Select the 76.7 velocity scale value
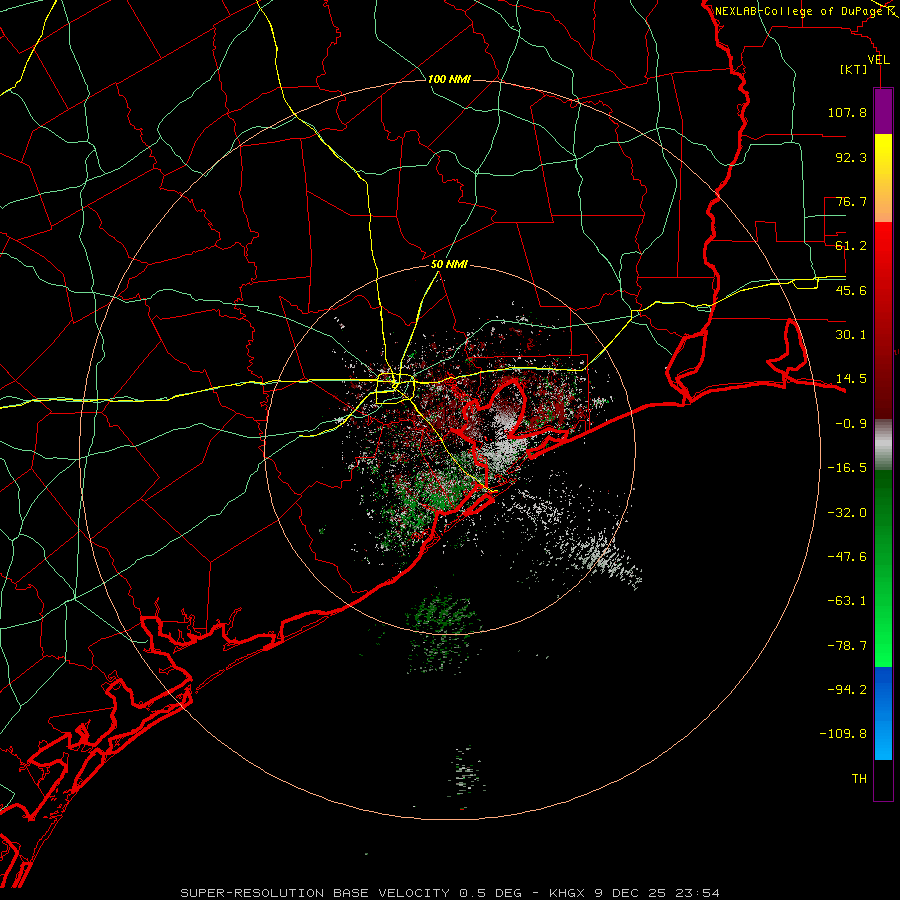Screen dimensions: 900x900 point(851,201)
